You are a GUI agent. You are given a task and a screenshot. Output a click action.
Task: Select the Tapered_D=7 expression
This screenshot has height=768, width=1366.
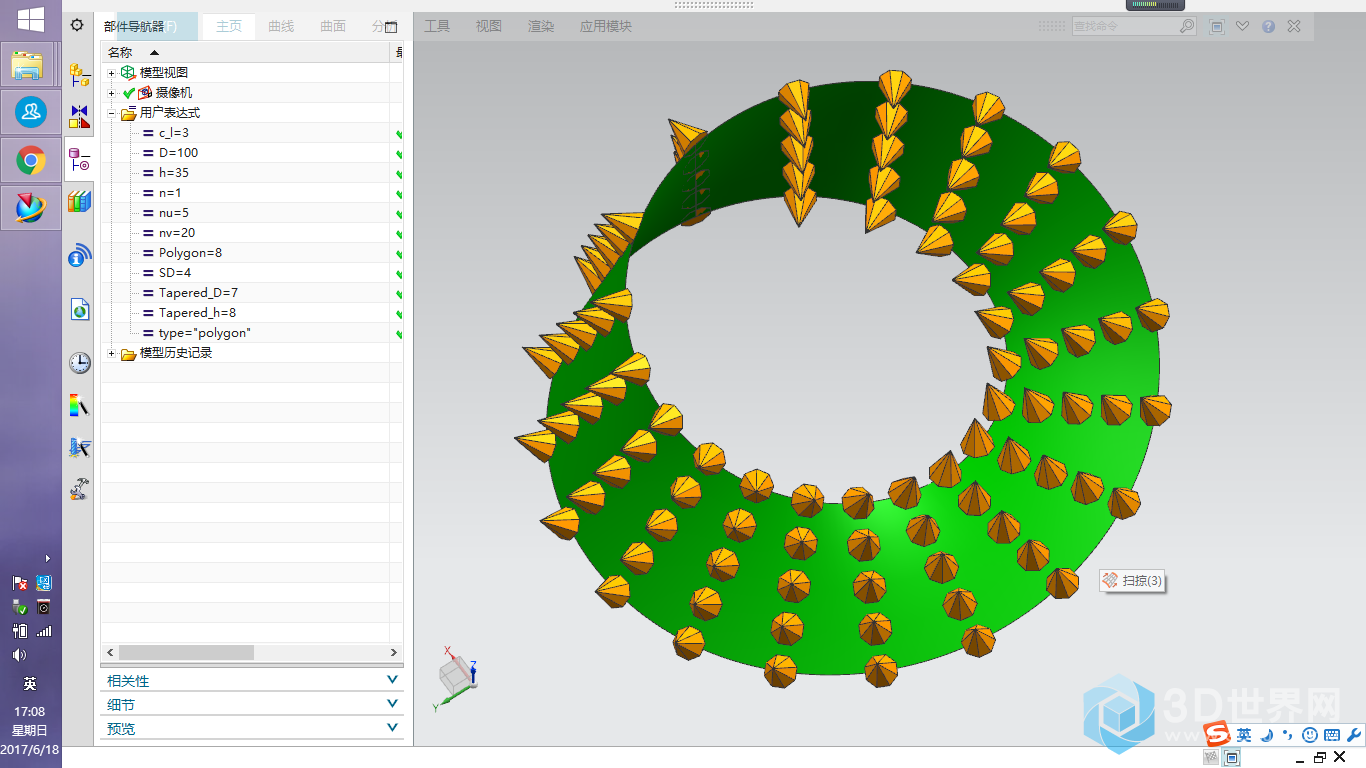pos(198,293)
